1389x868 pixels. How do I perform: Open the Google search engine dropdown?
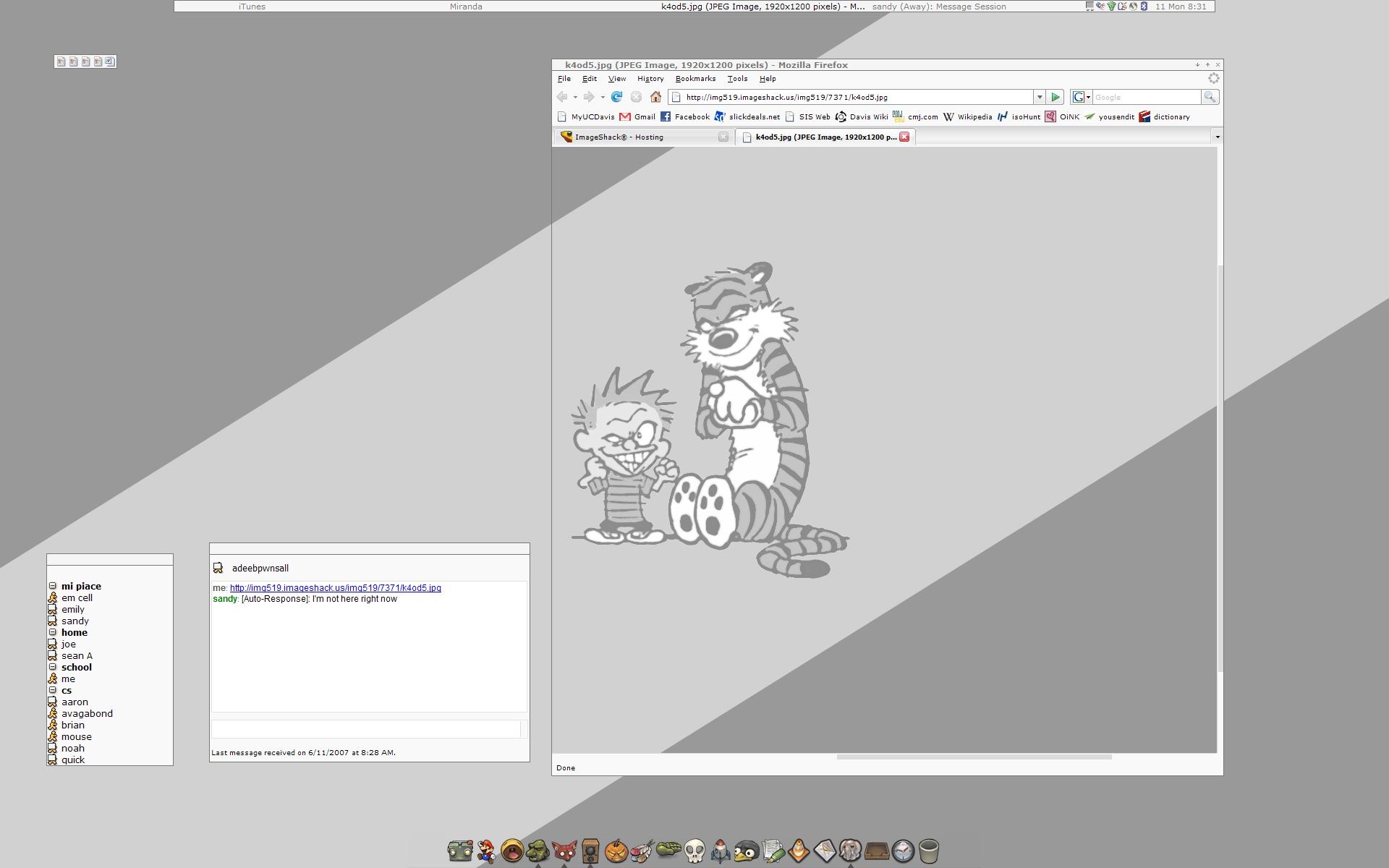pyautogui.click(x=1081, y=97)
